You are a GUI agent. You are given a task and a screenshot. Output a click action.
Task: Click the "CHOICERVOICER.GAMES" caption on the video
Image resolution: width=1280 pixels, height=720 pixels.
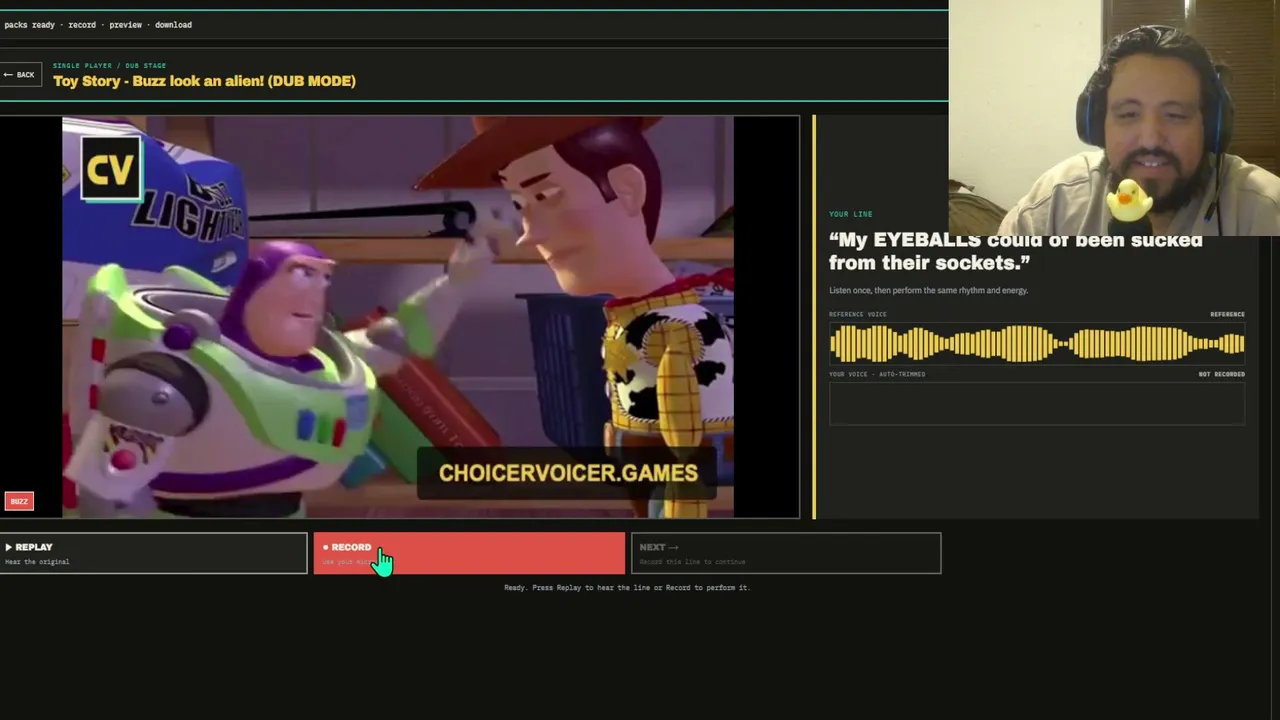568,473
